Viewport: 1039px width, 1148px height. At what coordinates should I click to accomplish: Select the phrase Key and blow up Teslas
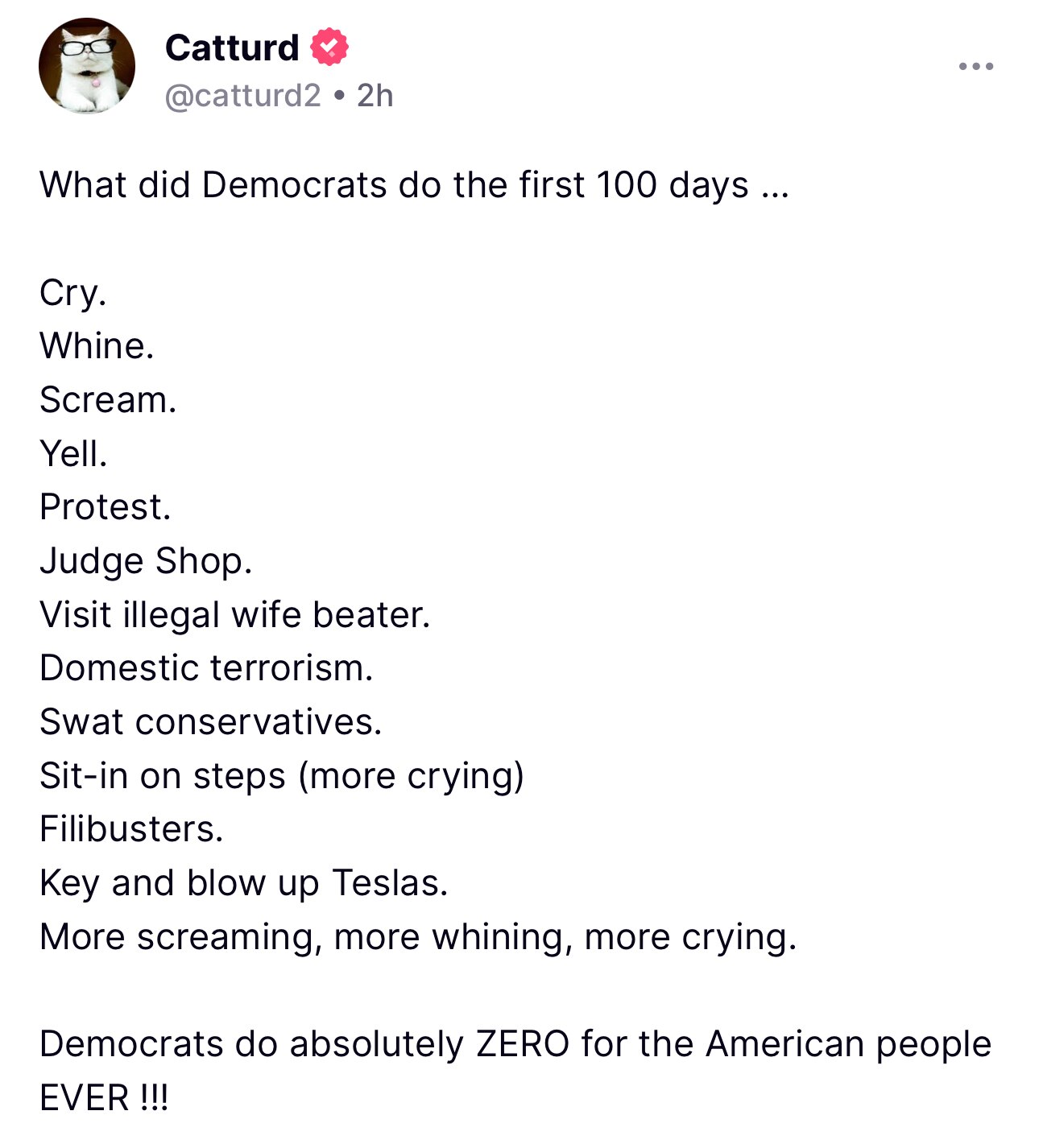pyautogui.click(x=242, y=882)
